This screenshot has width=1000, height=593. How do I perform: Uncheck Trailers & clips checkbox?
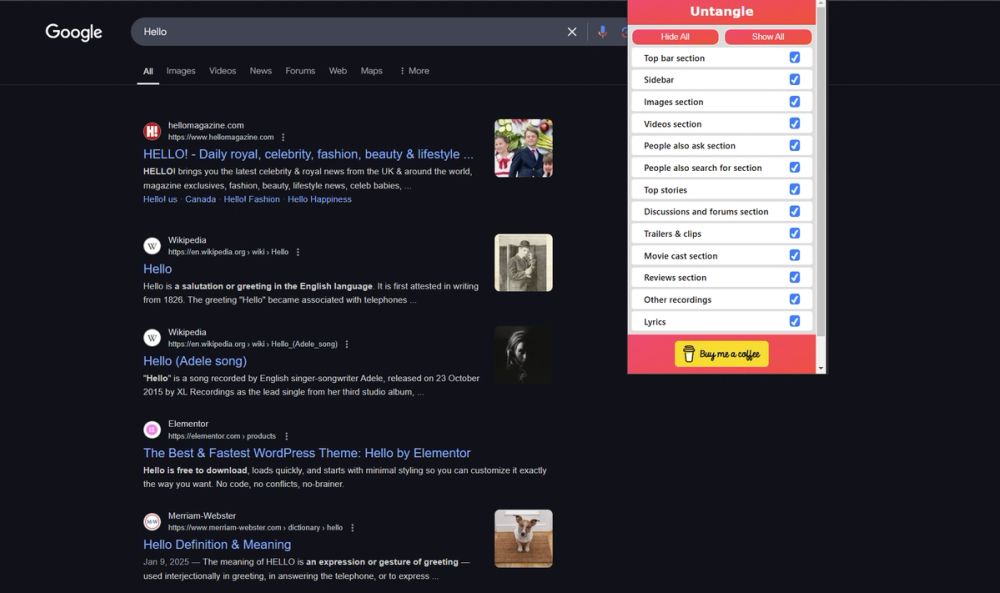click(795, 233)
